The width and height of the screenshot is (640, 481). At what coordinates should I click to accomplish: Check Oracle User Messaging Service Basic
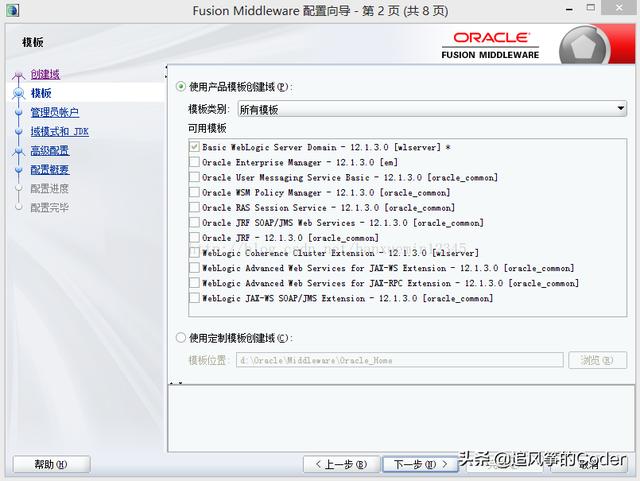tap(195, 177)
